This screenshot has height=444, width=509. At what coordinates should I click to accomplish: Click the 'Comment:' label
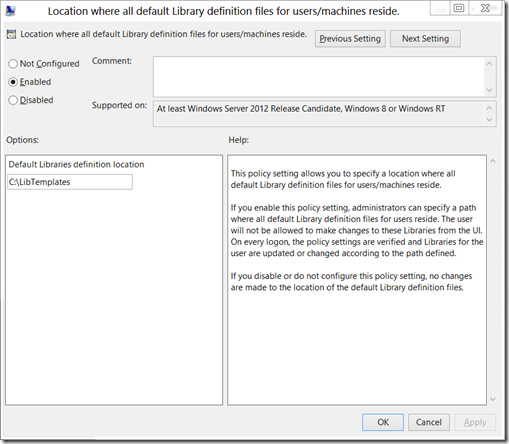112,61
